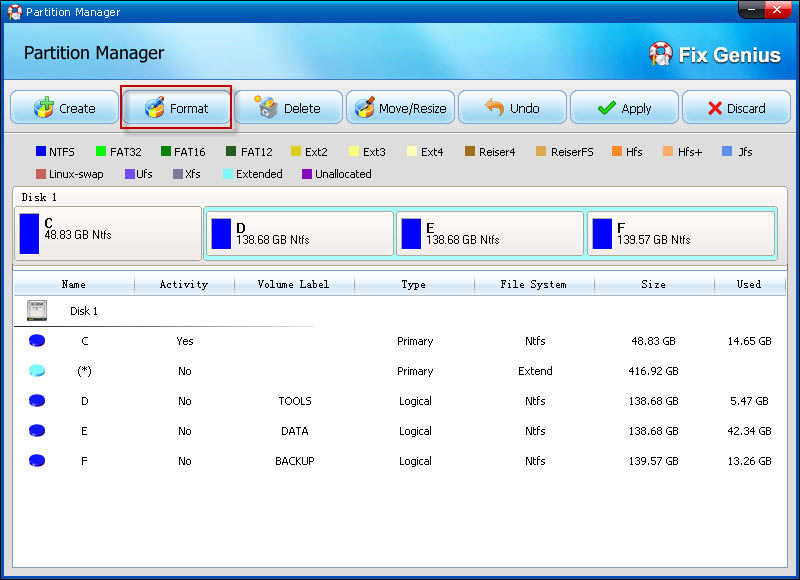Screen dimensions: 800x580
Task: Click the Linux-swap legend color swatch
Action: click(41, 174)
